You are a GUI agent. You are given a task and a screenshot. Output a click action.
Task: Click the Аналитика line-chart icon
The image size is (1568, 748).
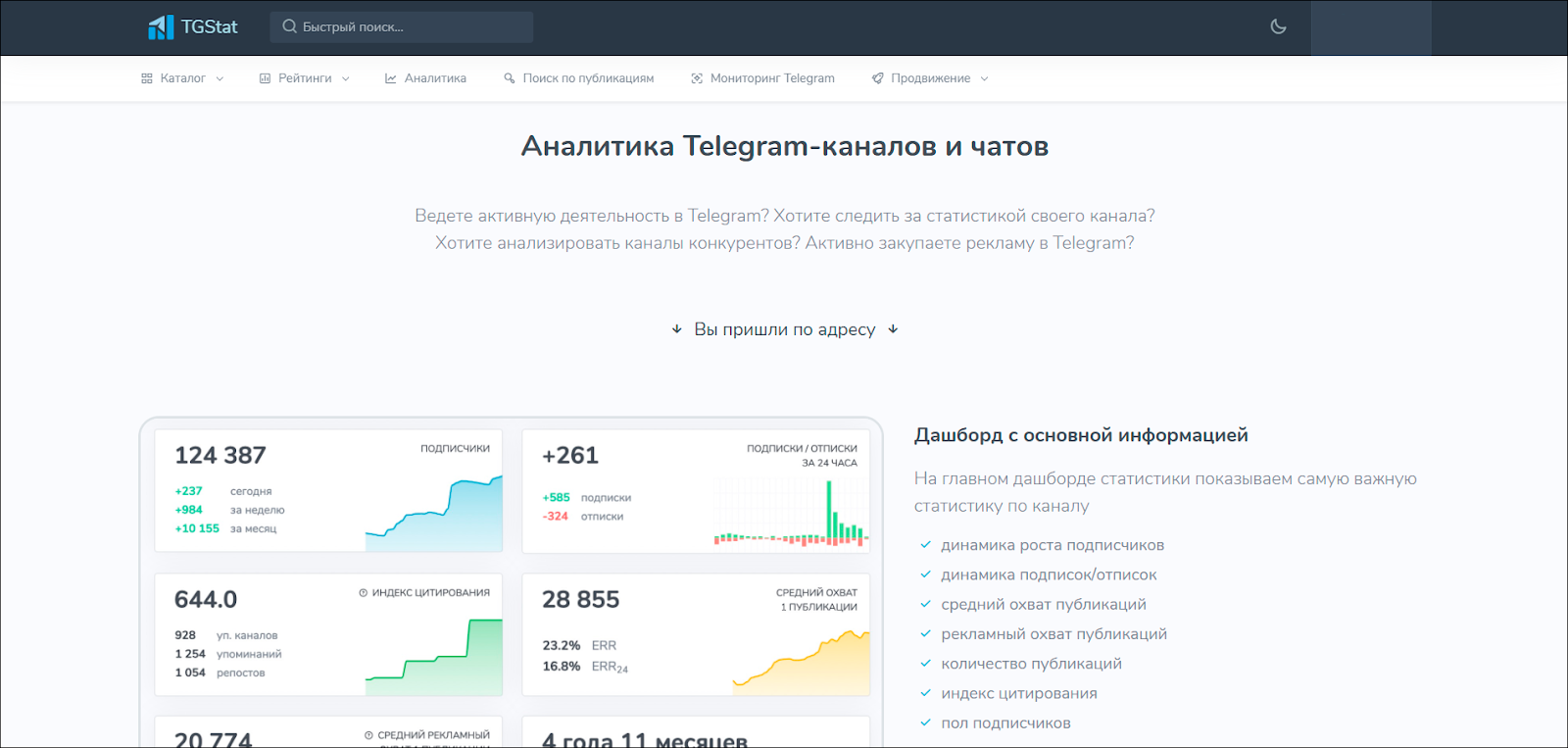click(x=391, y=78)
